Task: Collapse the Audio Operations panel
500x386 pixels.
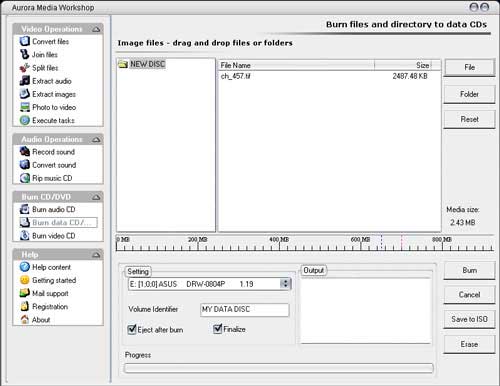Action: [x=96, y=140]
